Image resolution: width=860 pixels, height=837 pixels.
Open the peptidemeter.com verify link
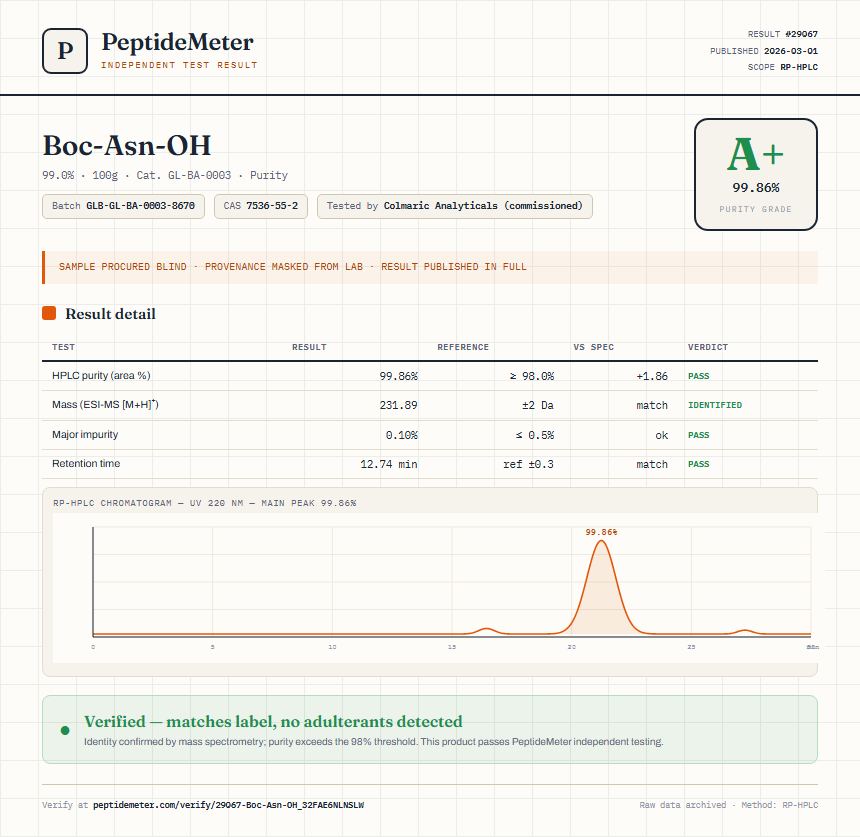(x=228, y=805)
